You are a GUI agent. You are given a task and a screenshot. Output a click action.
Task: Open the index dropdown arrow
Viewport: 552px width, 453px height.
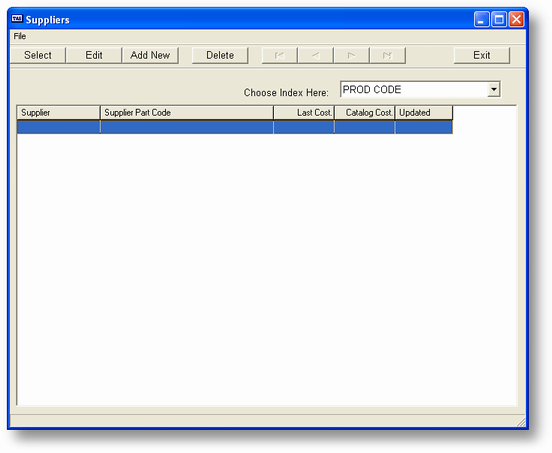[494, 89]
